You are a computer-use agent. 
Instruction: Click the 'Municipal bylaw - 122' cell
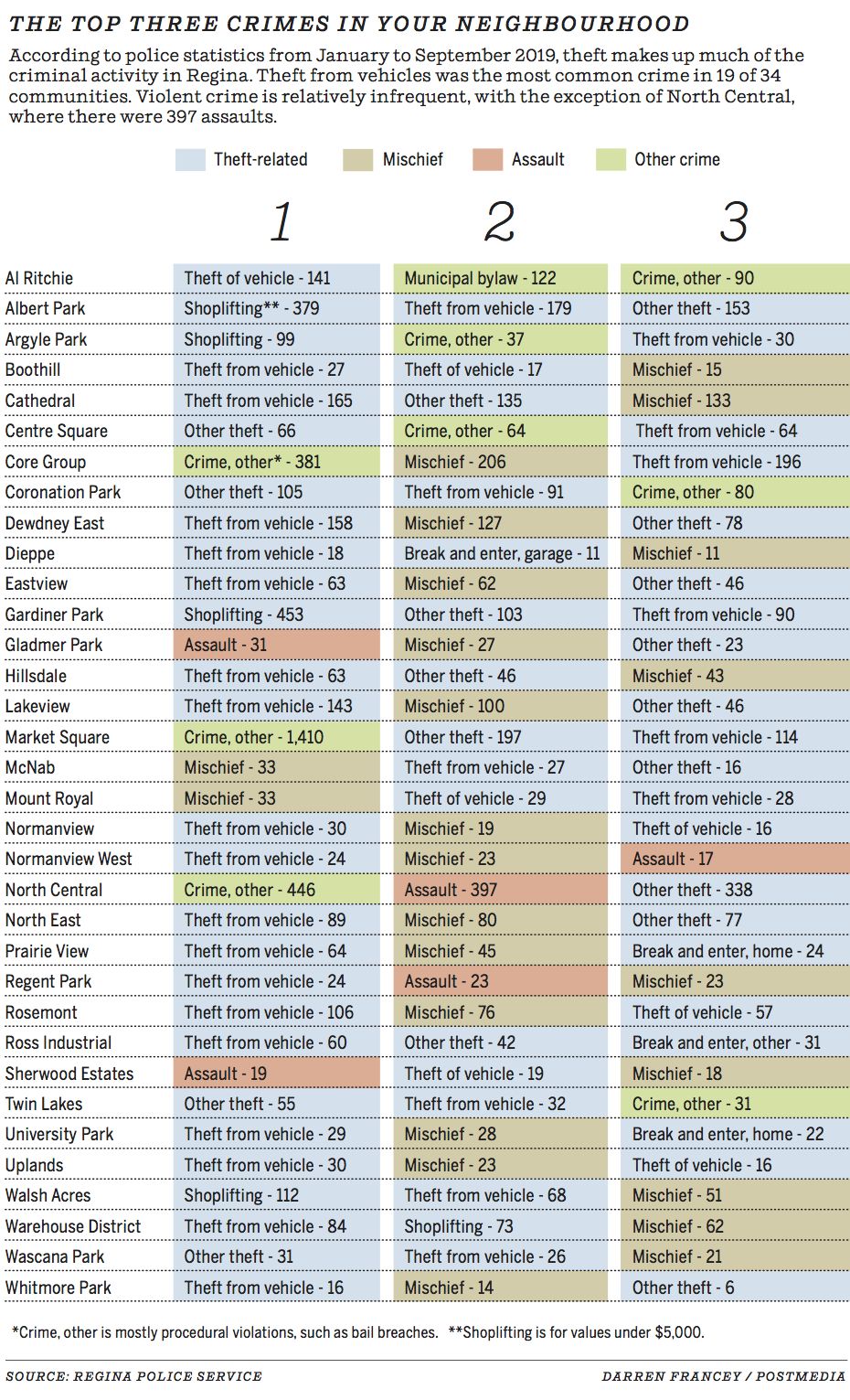[x=481, y=278]
